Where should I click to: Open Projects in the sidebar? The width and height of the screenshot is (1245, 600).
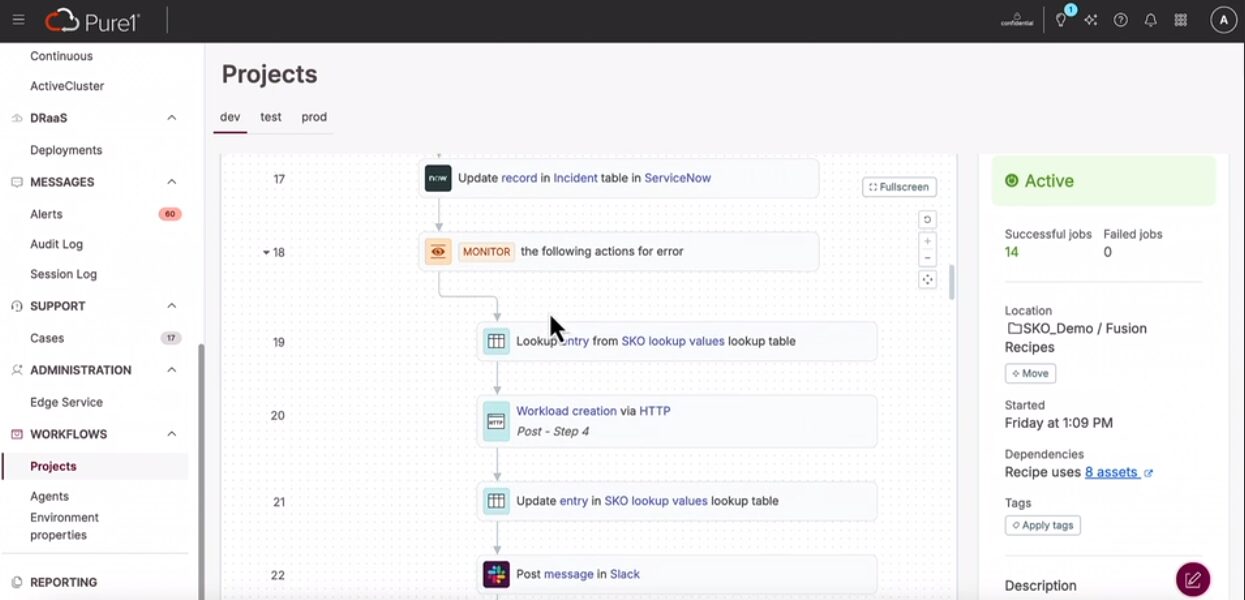click(53, 466)
